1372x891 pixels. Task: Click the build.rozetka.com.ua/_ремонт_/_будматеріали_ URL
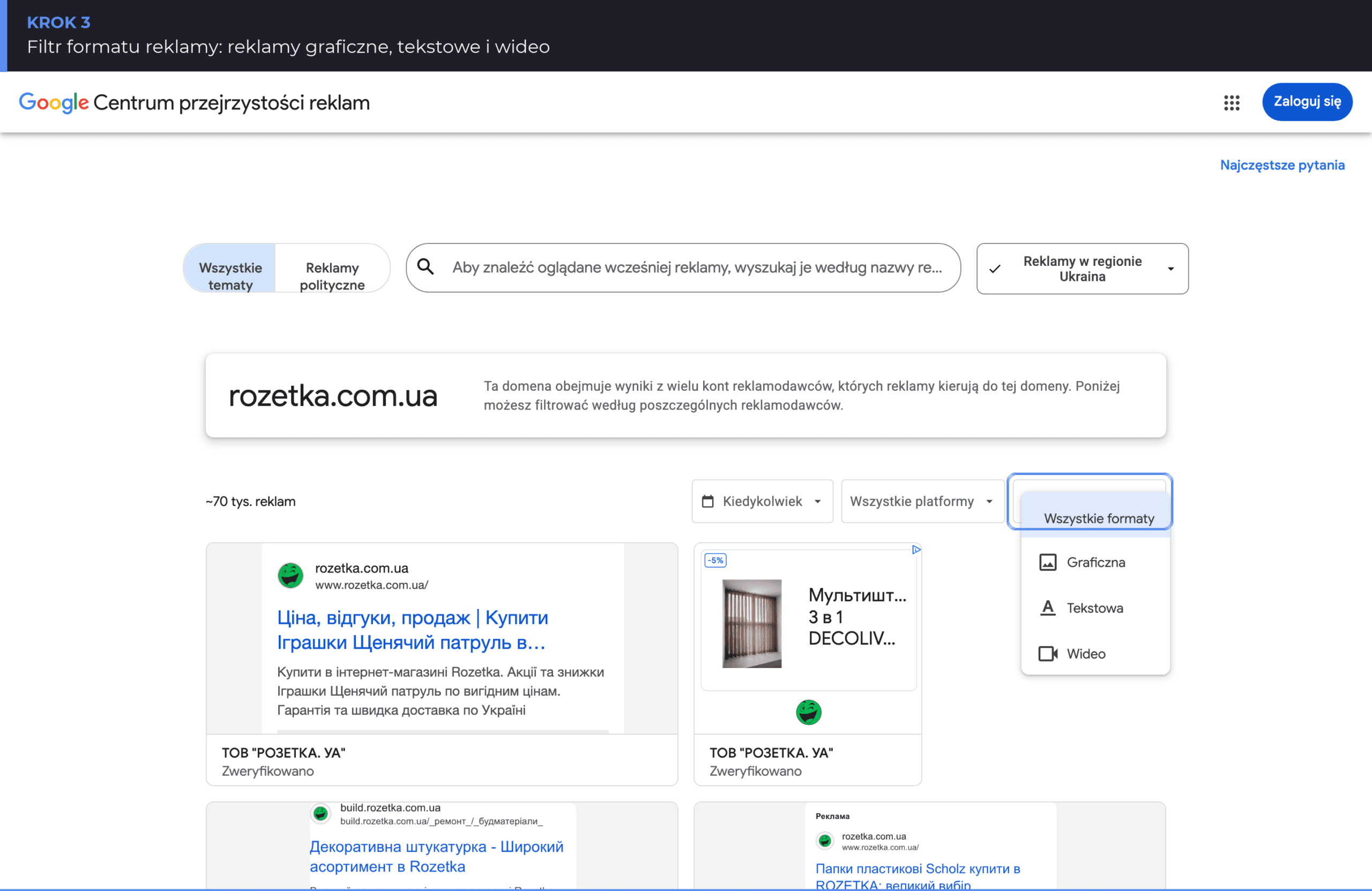[x=442, y=821]
